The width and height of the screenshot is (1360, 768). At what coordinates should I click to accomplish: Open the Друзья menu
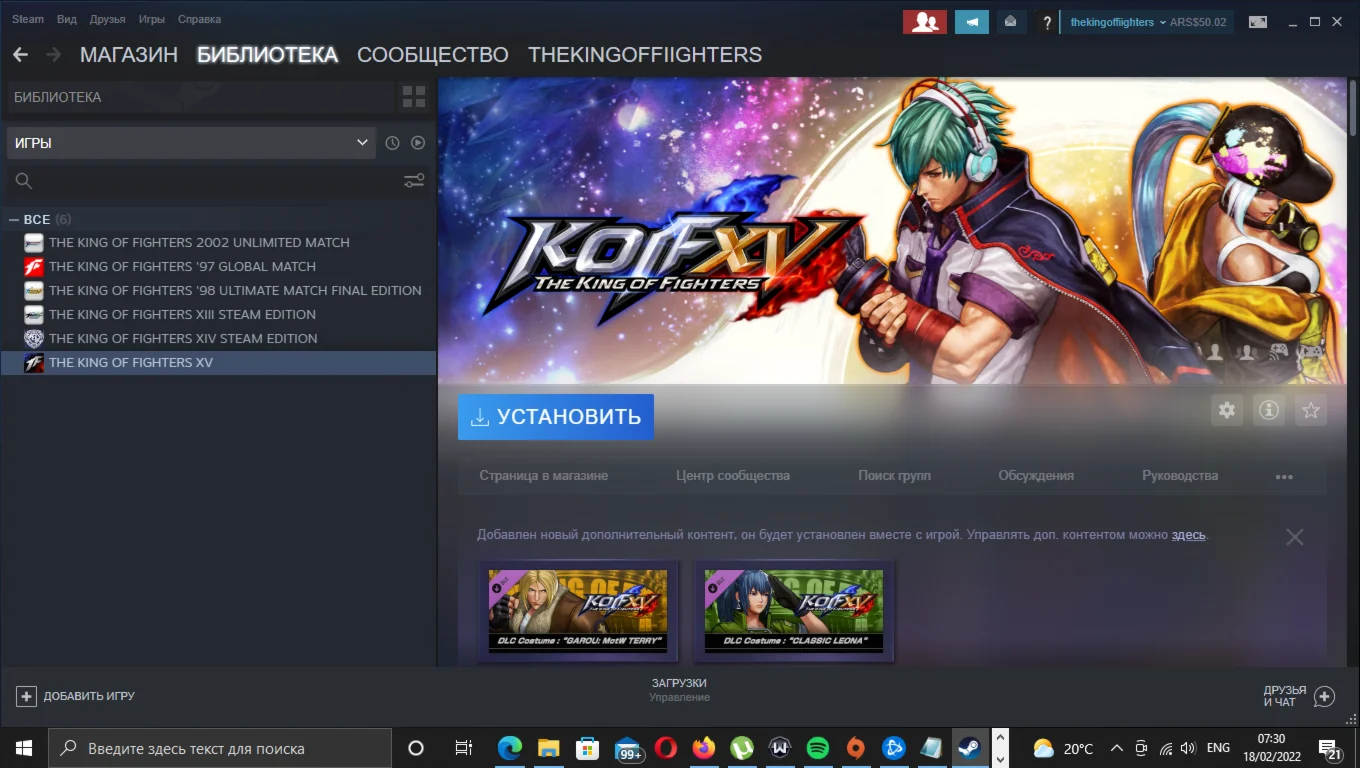click(x=108, y=19)
